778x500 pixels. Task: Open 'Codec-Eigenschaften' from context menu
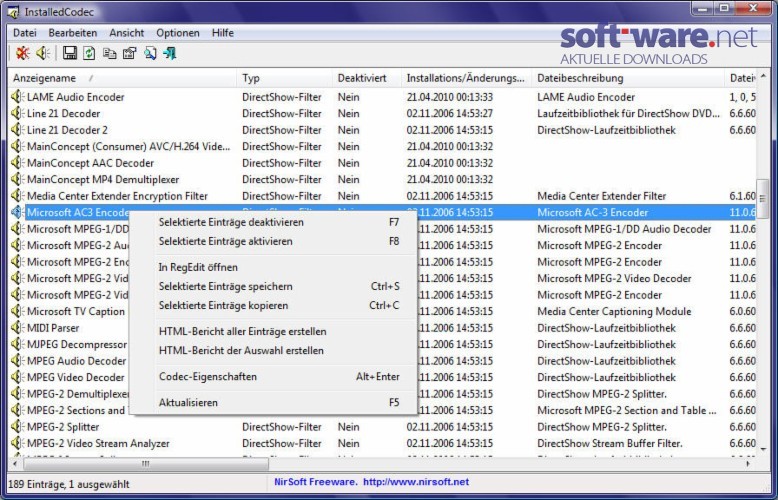[273, 376]
